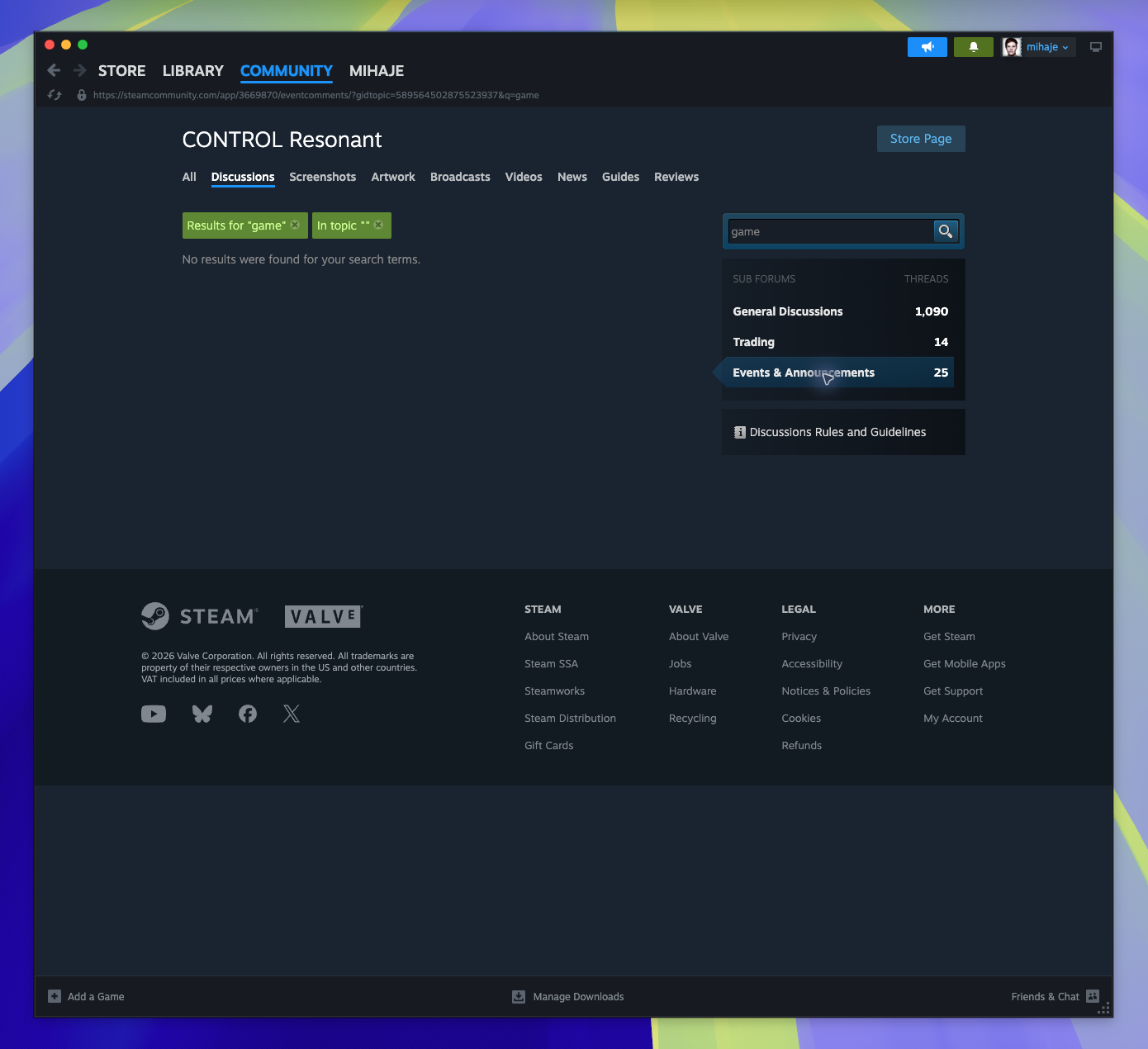Open the Friends & Chat icon
The image size is (1148, 1049).
coord(1093,996)
